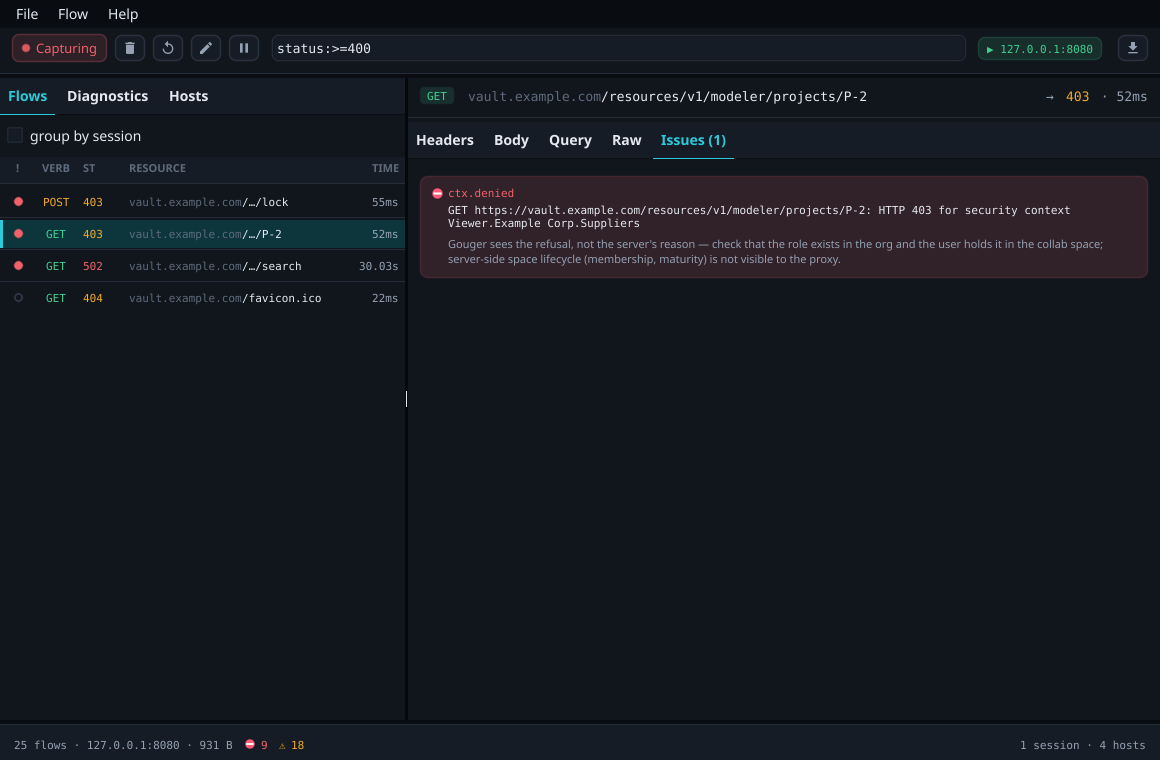The width and height of the screenshot is (1160, 760).
Task: Click the 30.03s time cell
Action: pos(378,266)
